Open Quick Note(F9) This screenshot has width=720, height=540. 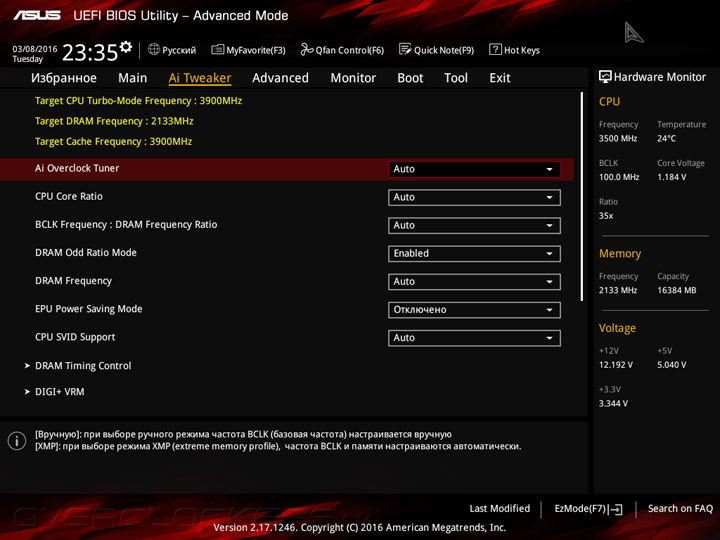click(436, 50)
